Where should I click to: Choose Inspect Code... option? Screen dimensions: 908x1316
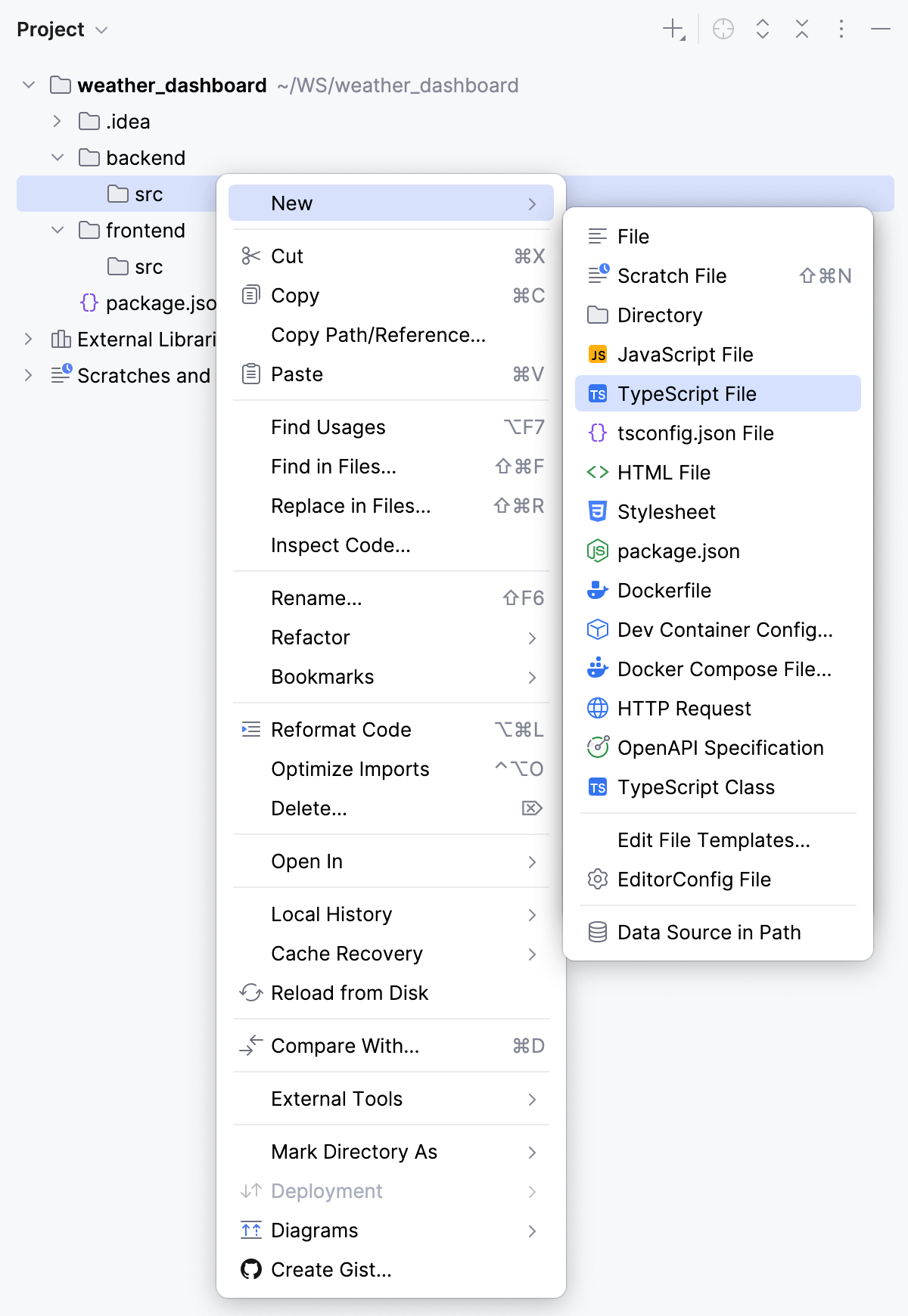point(391,545)
